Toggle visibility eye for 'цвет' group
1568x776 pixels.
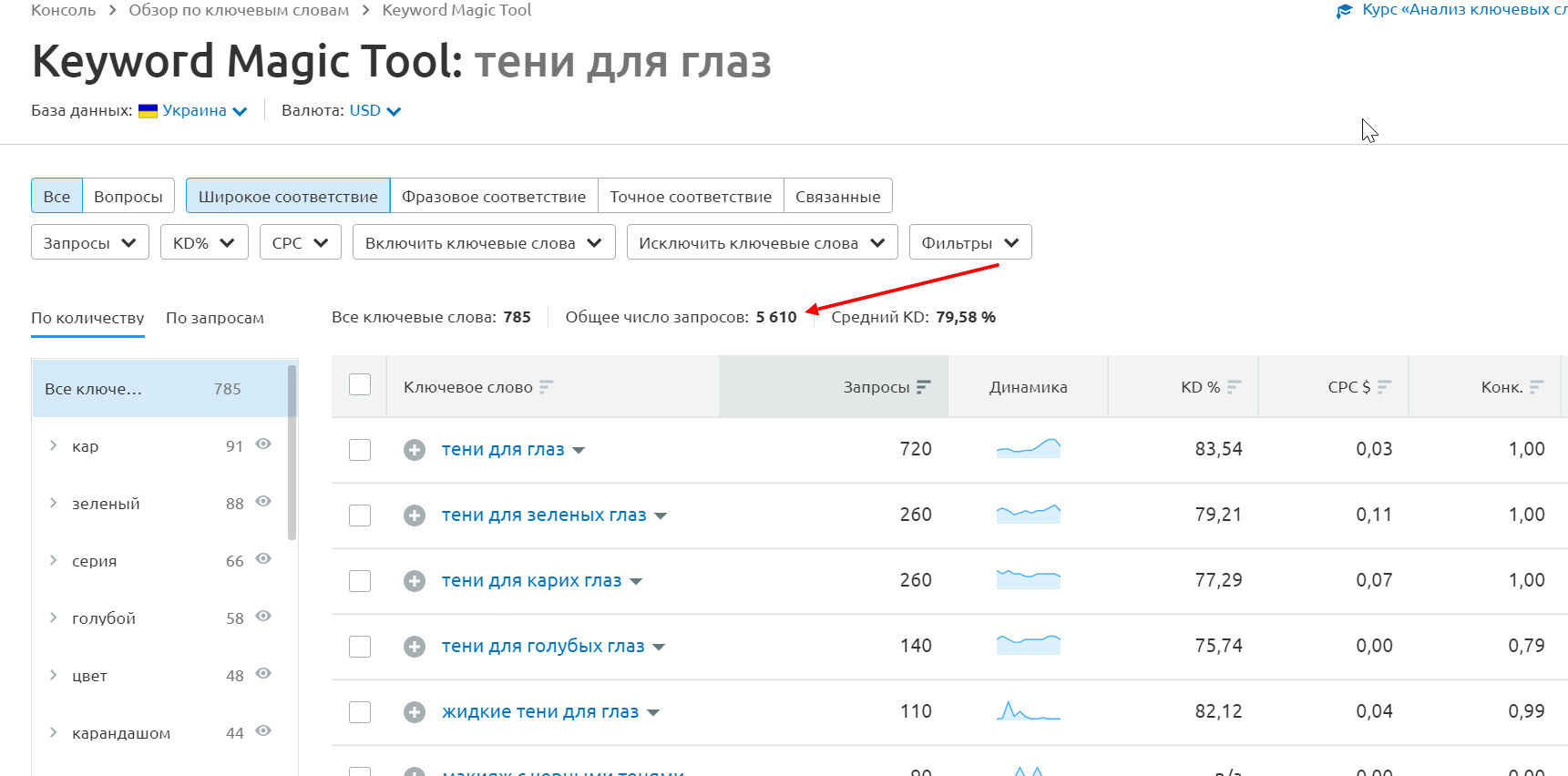[x=263, y=674]
